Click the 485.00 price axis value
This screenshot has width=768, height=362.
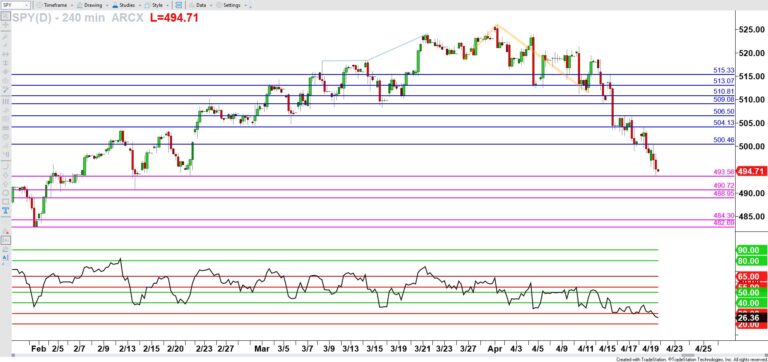click(x=753, y=217)
